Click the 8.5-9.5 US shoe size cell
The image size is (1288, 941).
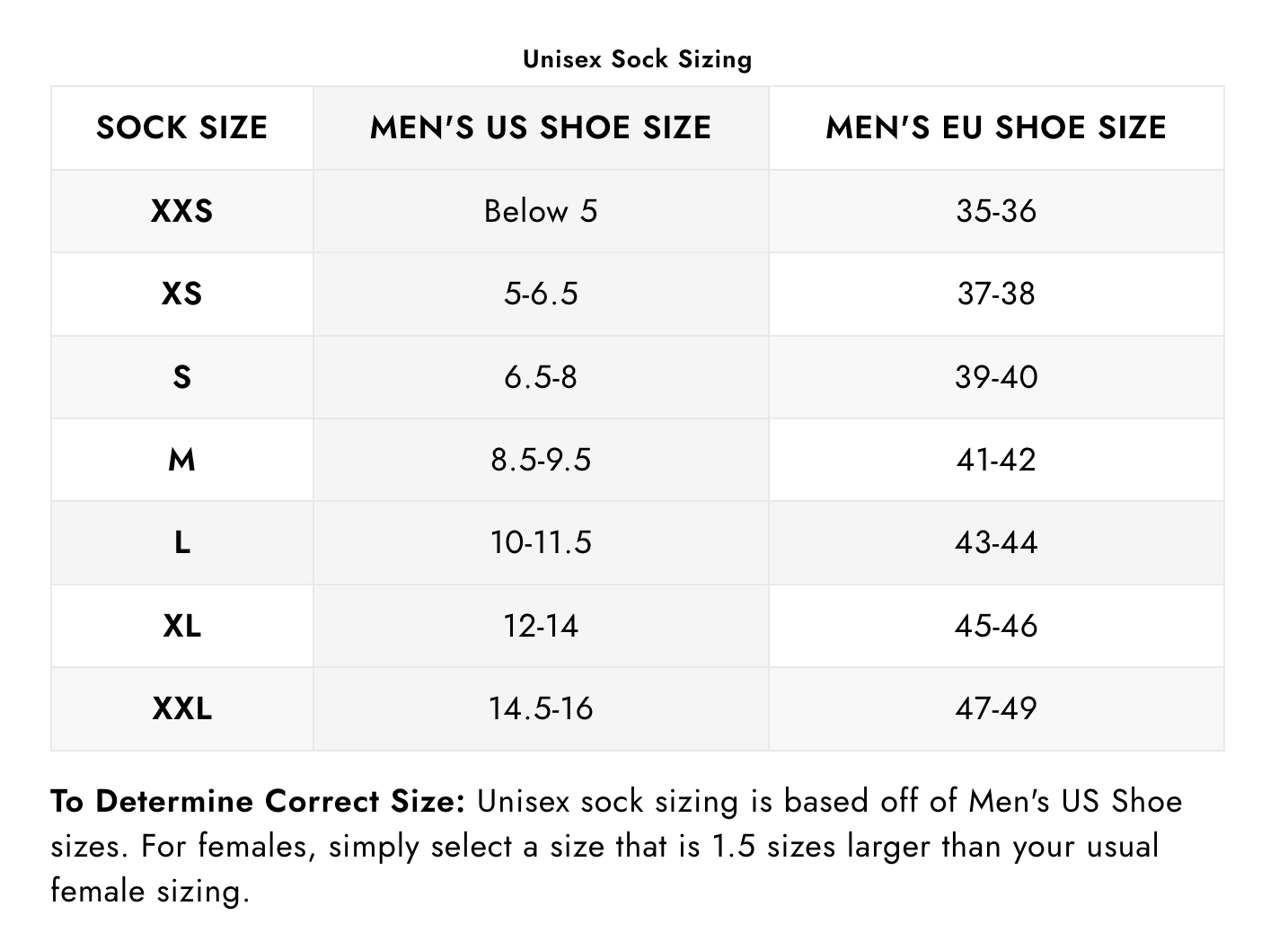tap(540, 460)
